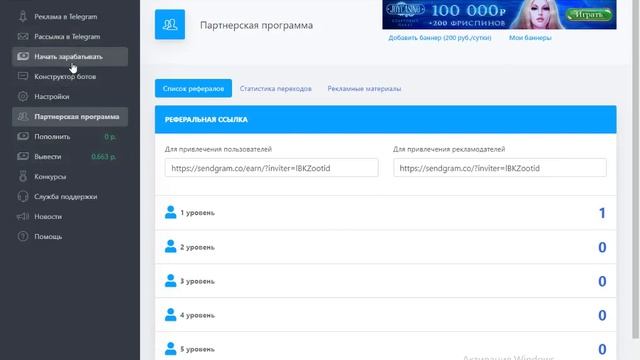Click Добавить баннер (200 руб./сутки) link
The image size is (640, 360).
coord(440,38)
